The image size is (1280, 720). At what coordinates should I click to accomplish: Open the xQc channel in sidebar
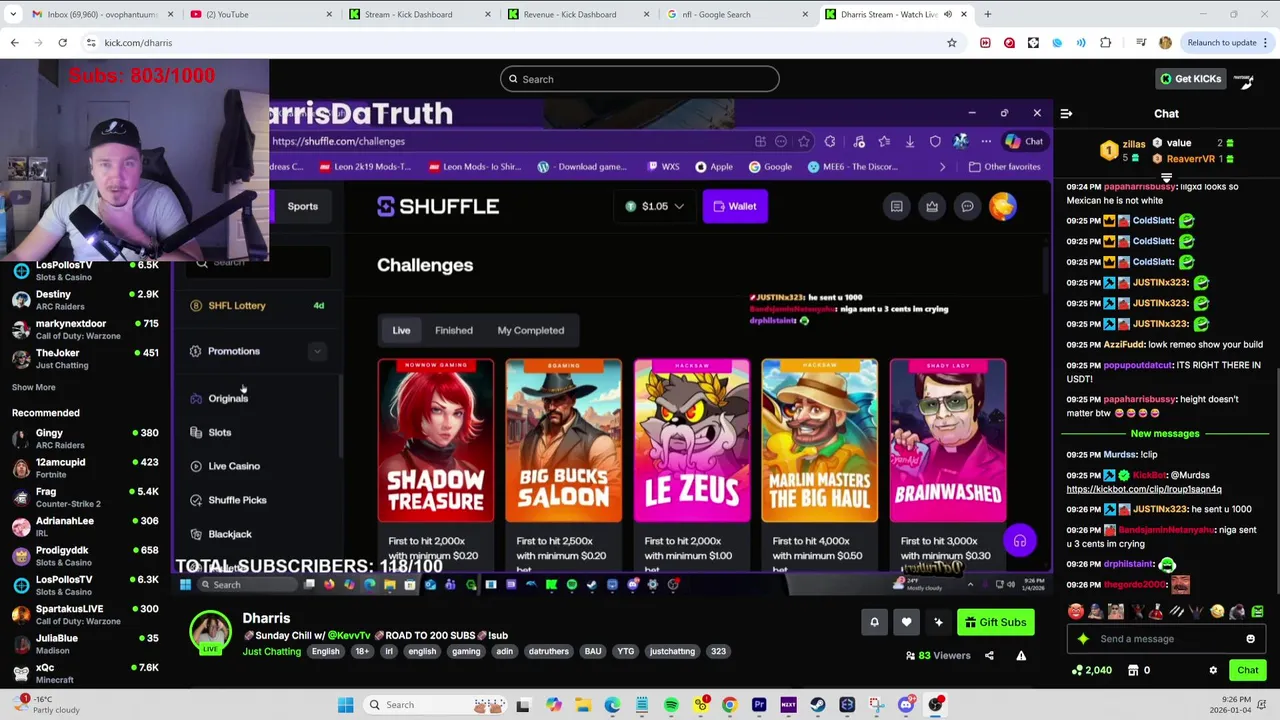[84, 673]
